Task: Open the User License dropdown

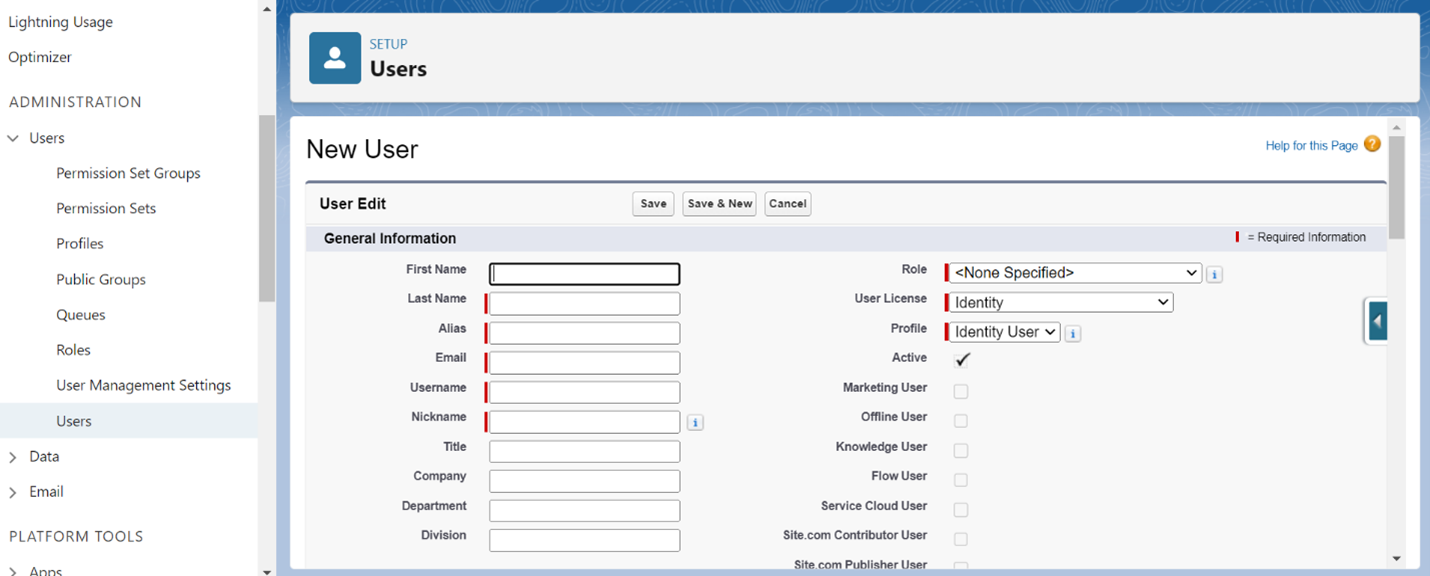Action: (1060, 302)
